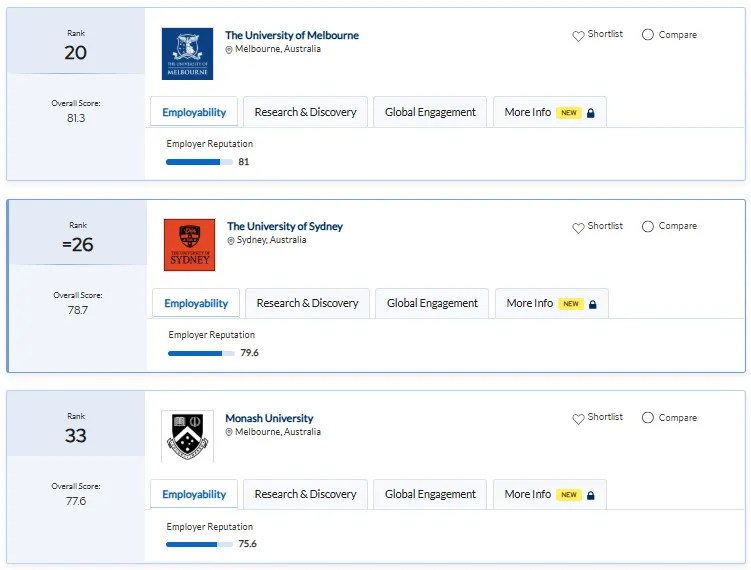This screenshot has height=570, width=751.
Task: Select Compare radio for University of Melbourne
Action: point(648,34)
